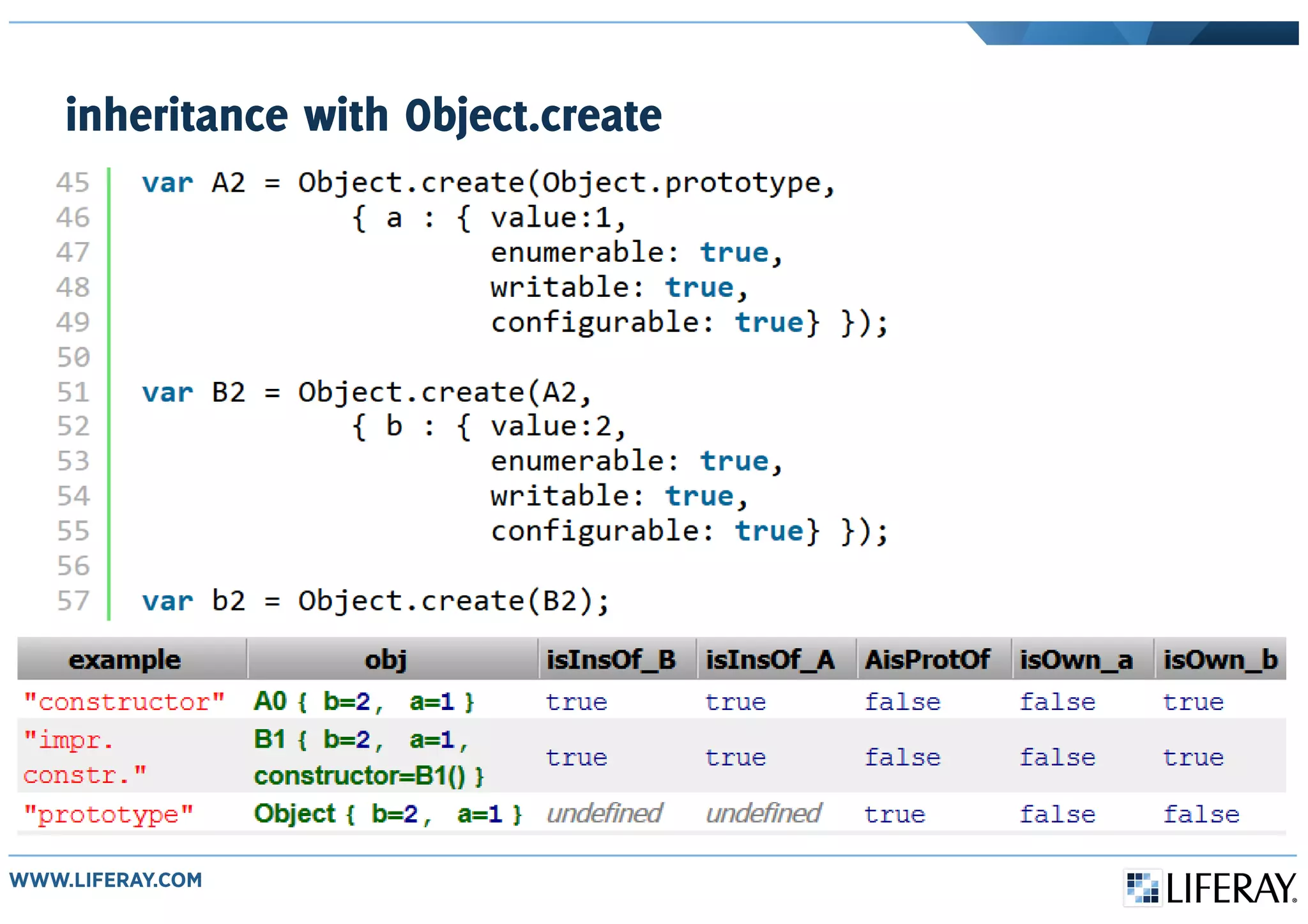Image resolution: width=1308 pixels, height=924 pixels.
Task: Click the Object { b=2, a=1 } cell
Action: [388, 814]
